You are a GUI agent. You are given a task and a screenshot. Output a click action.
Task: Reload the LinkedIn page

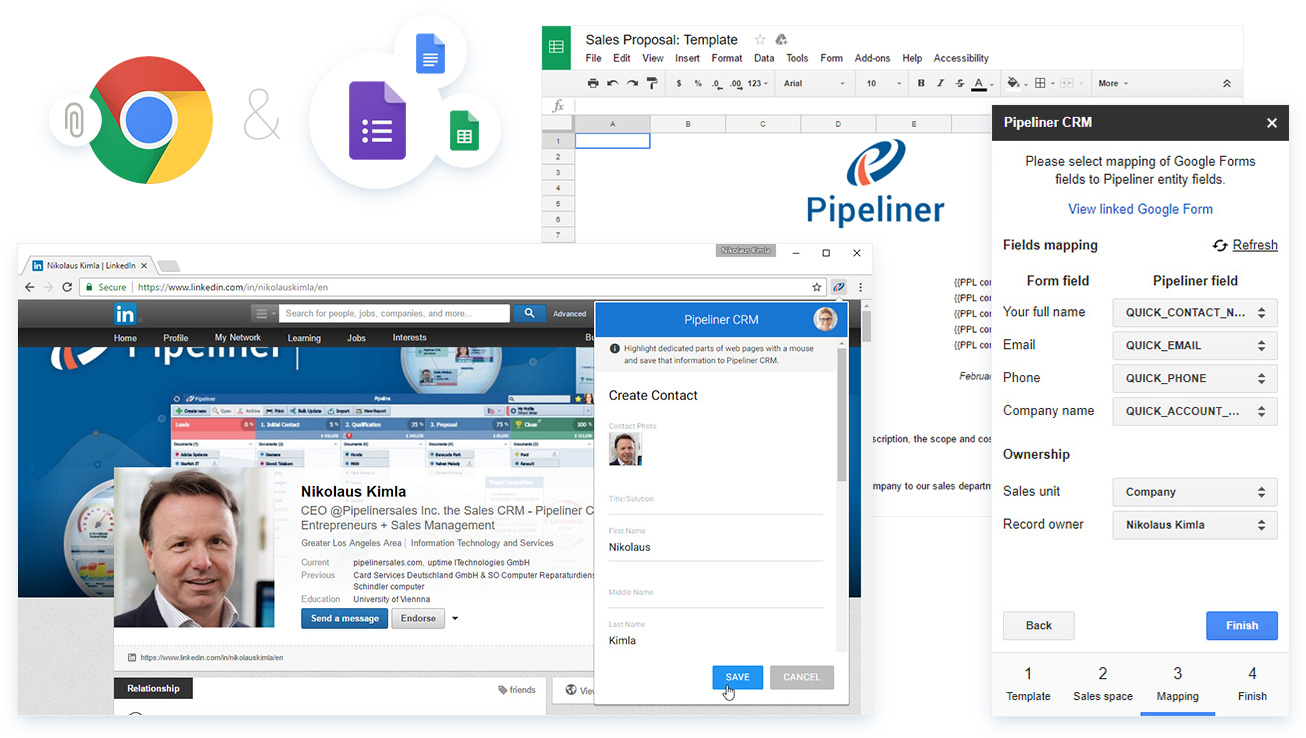pos(67,287)
